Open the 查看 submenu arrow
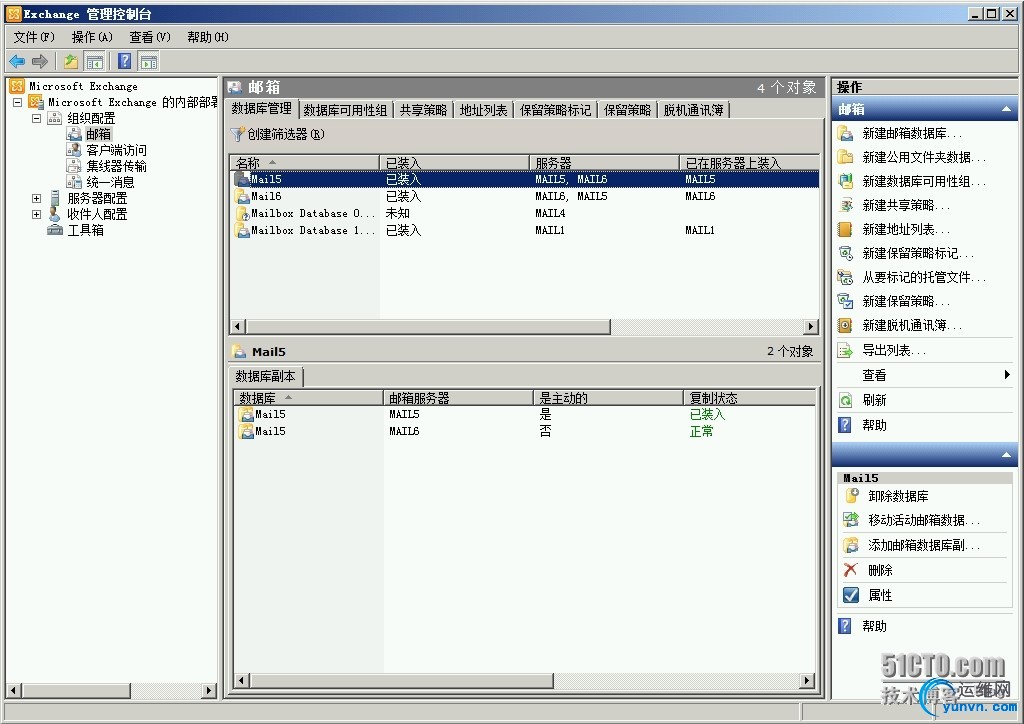 click(1007, 375)
